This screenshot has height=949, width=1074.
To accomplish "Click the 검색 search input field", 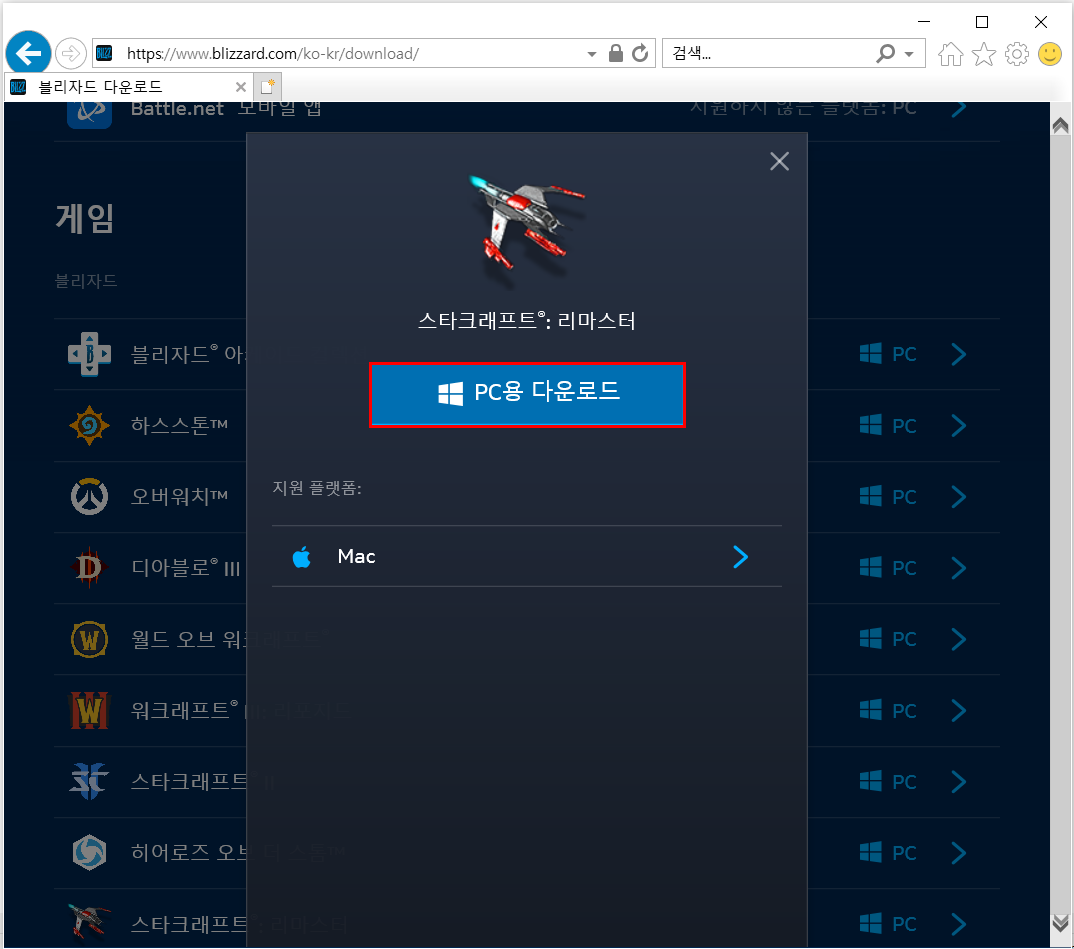I will [767, 53].
